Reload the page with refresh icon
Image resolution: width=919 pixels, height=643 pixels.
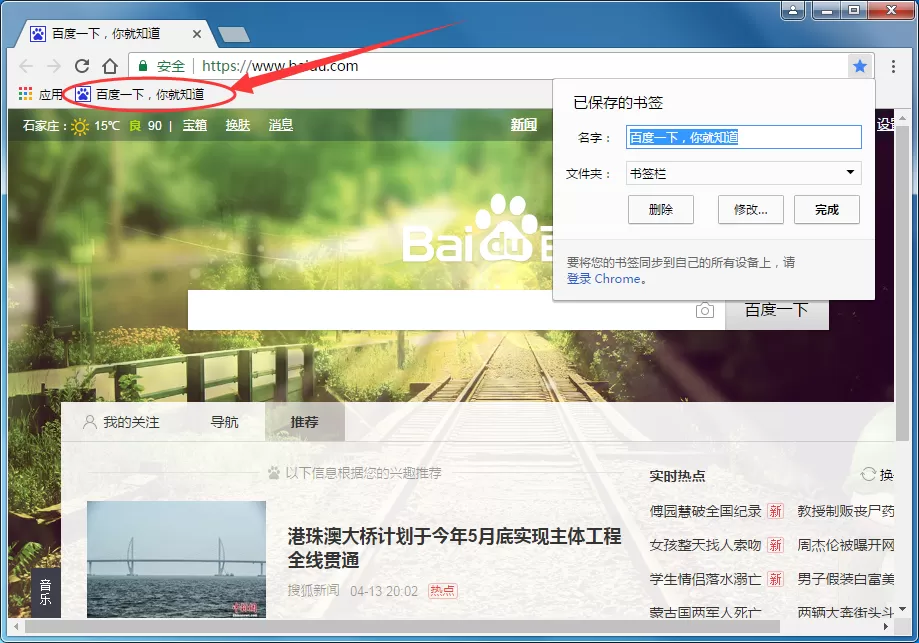tap(82, 66)
